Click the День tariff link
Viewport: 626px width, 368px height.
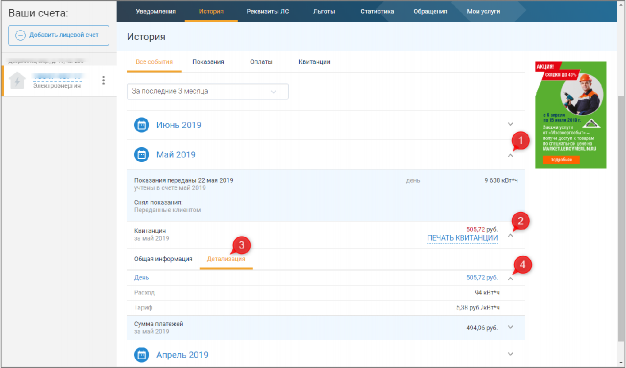(x=141, y=277)
